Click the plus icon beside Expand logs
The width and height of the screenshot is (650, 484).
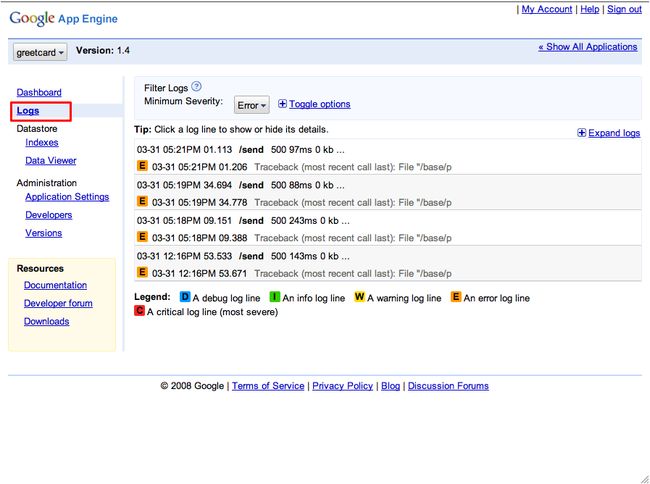[582, 133]
